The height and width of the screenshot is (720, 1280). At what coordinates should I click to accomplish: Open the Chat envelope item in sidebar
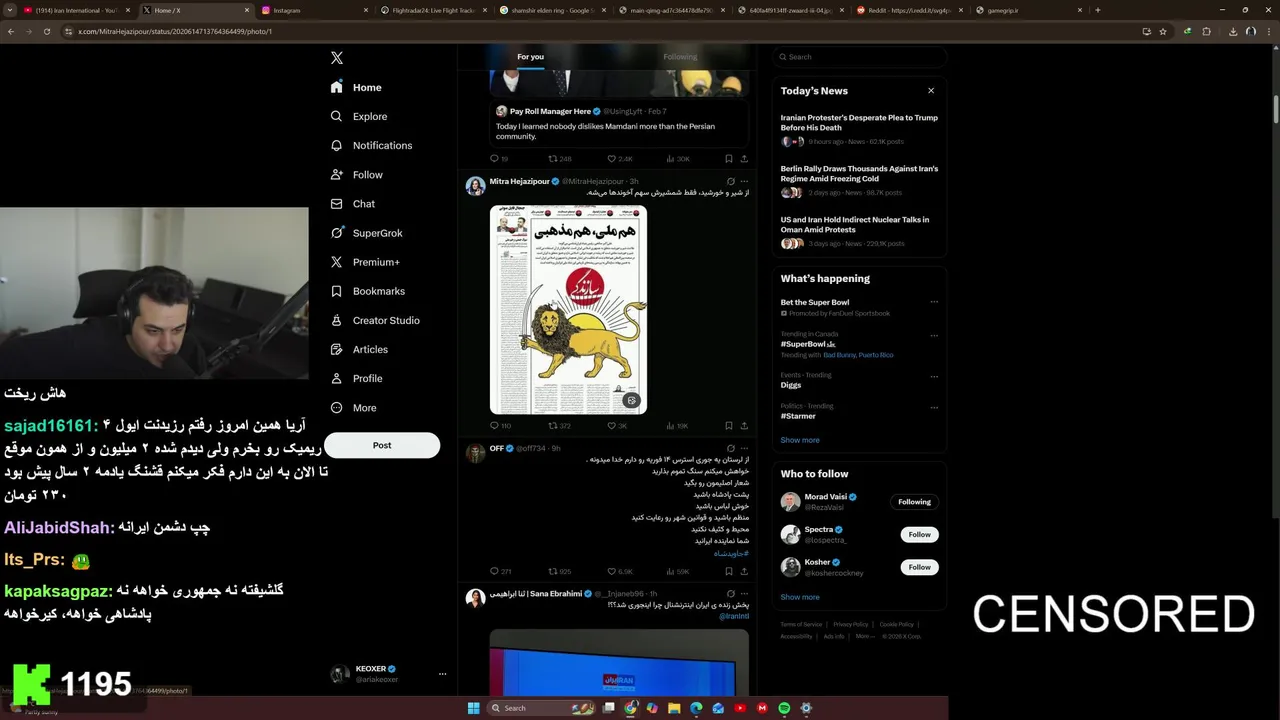pos(352,204)
